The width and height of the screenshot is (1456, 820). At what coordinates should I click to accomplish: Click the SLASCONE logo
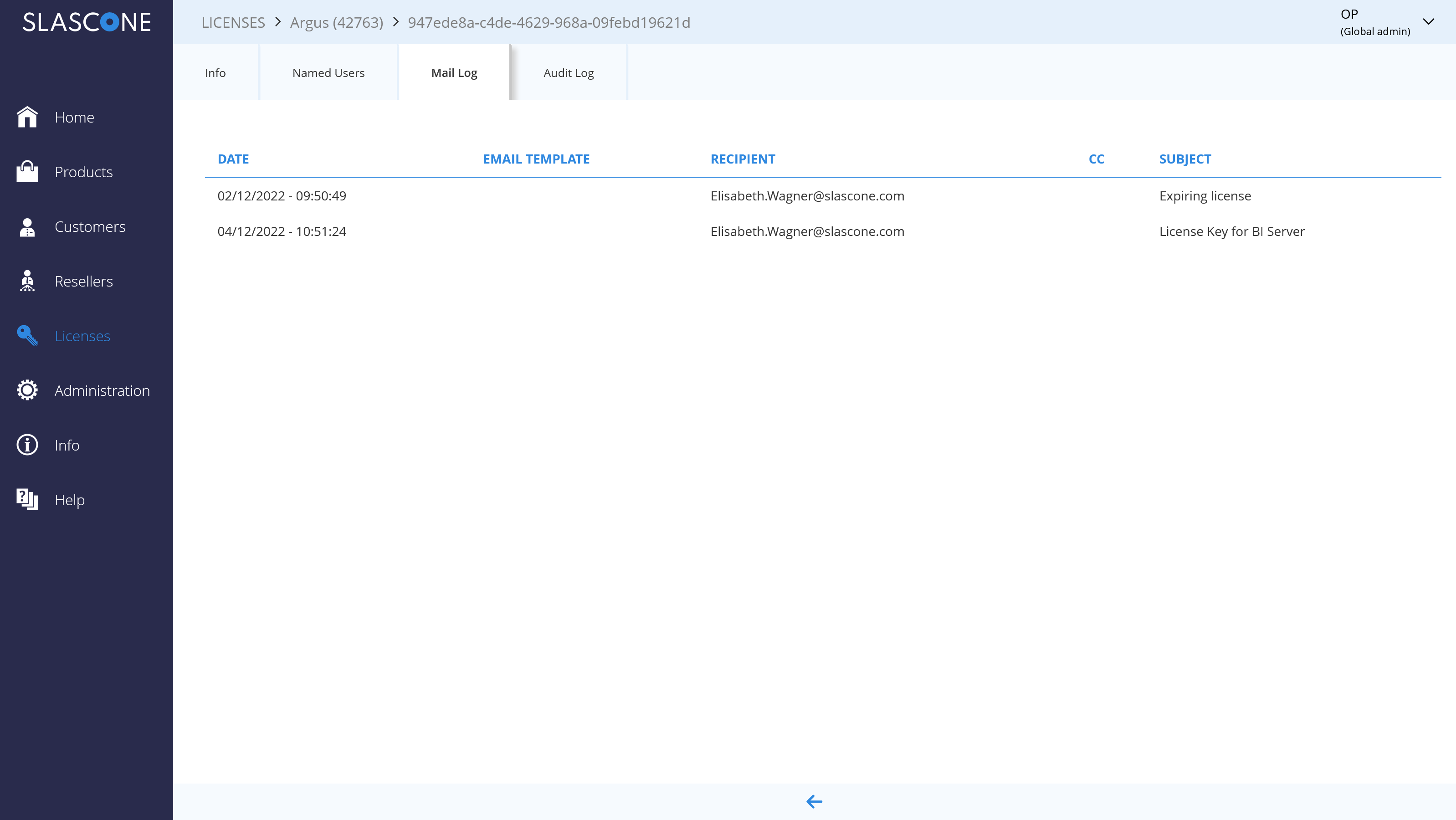[87, 22]
